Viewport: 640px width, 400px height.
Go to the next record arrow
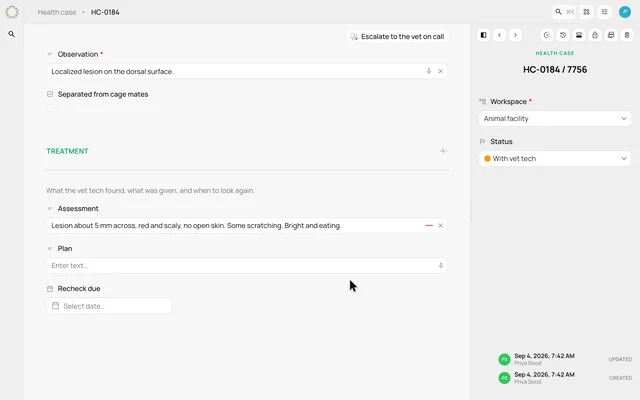point(515,35)
